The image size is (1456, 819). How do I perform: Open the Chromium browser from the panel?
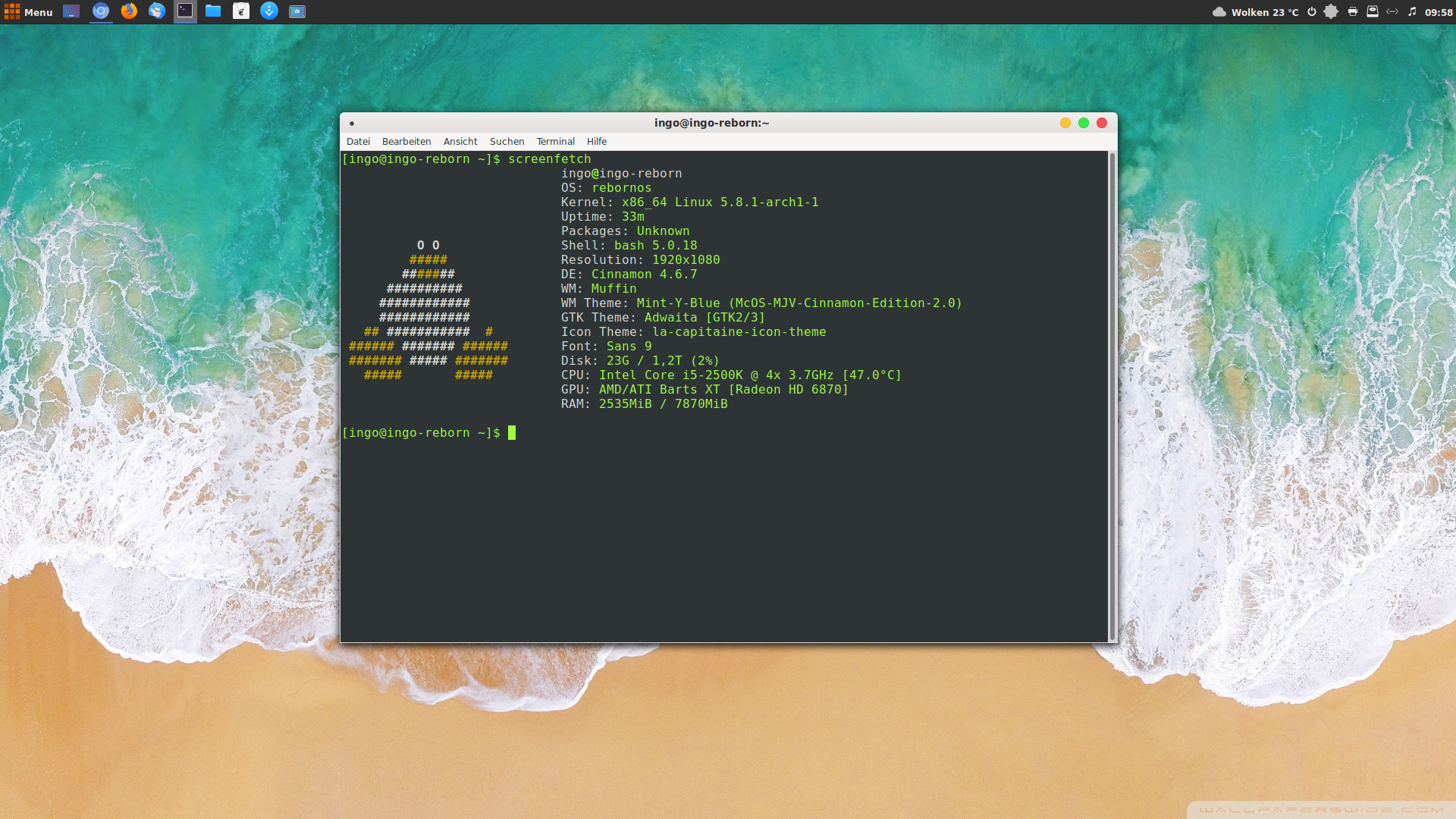(x=101, y=11)
